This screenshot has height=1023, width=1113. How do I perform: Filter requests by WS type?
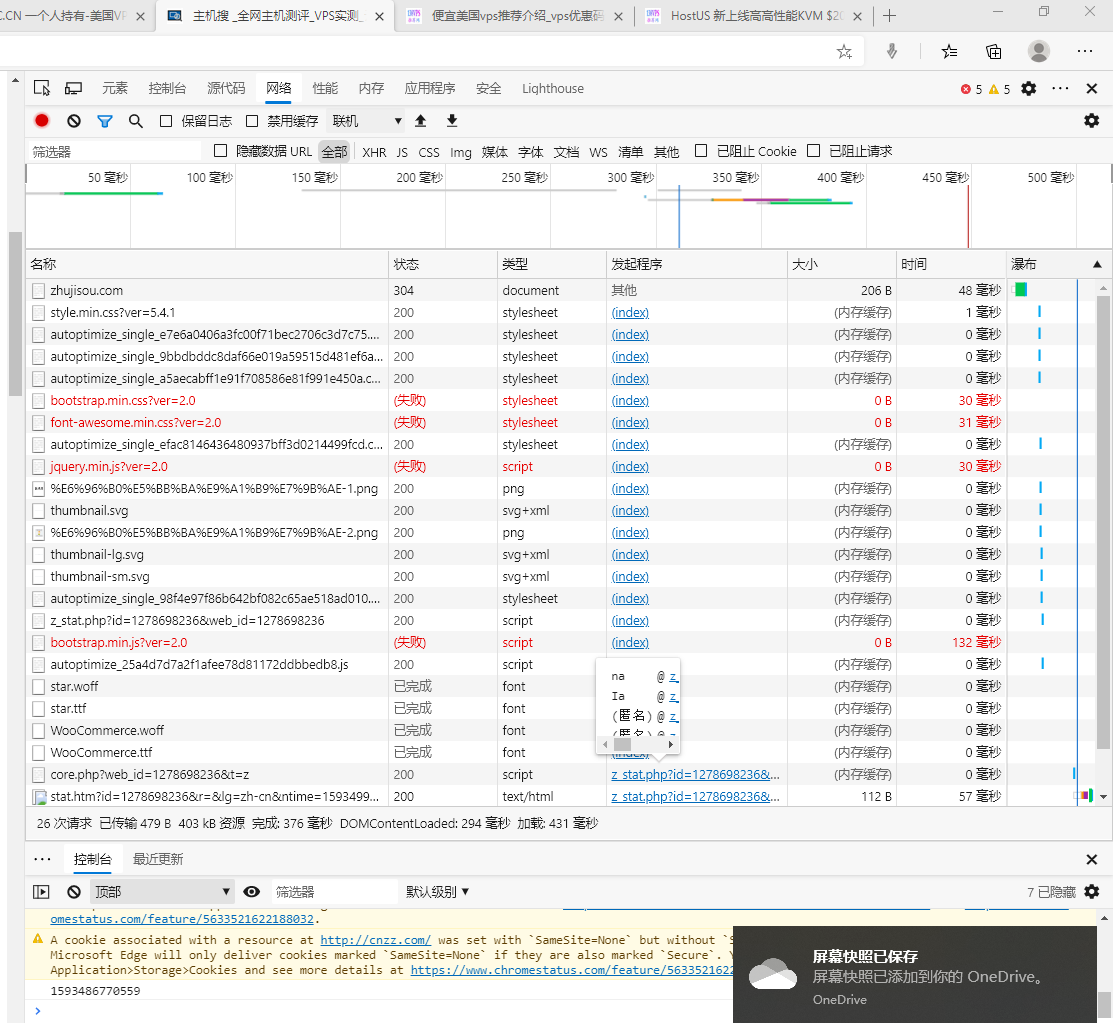598,152
